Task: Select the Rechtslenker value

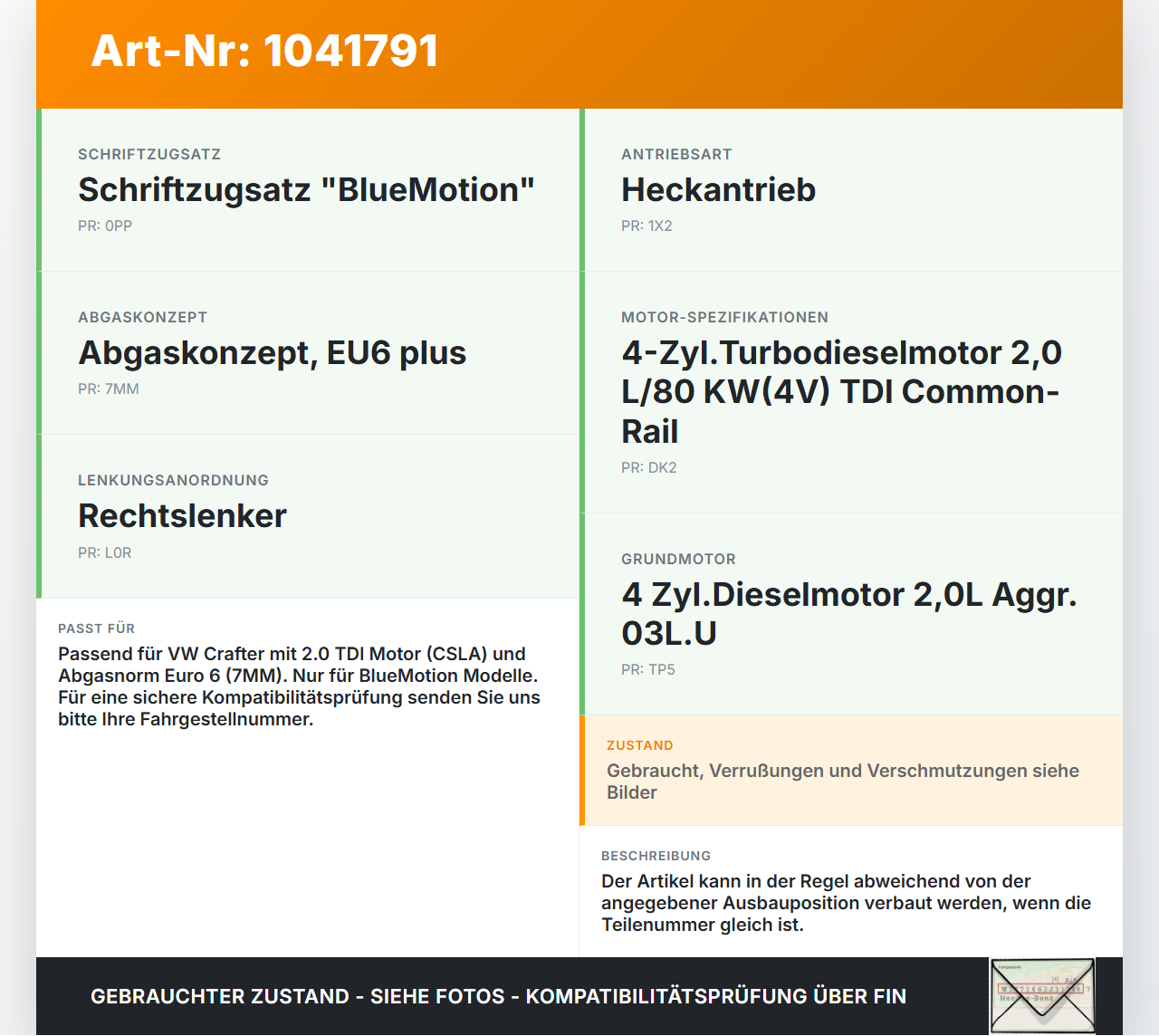Action: [182, 516]
